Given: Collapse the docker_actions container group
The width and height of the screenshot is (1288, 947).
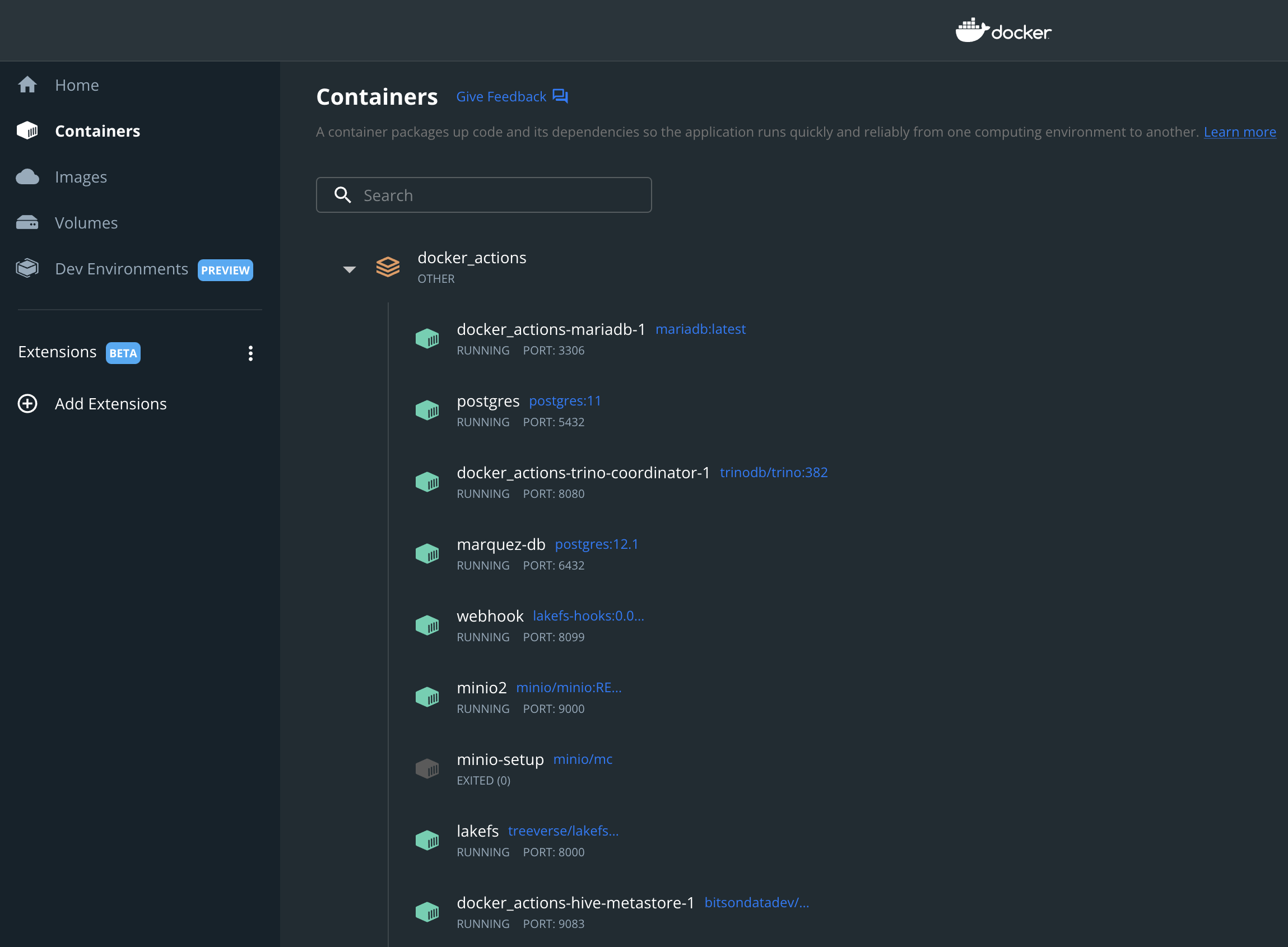Looking at the screenshot, I should pos(349,269).
